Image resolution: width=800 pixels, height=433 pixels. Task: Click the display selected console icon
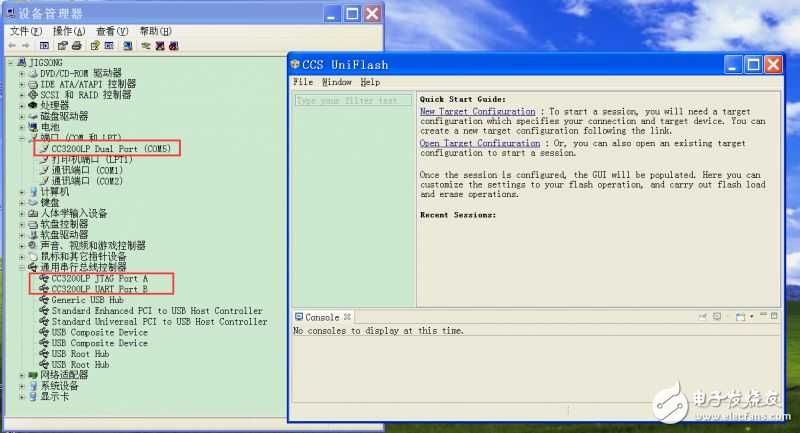pos(717,316)
